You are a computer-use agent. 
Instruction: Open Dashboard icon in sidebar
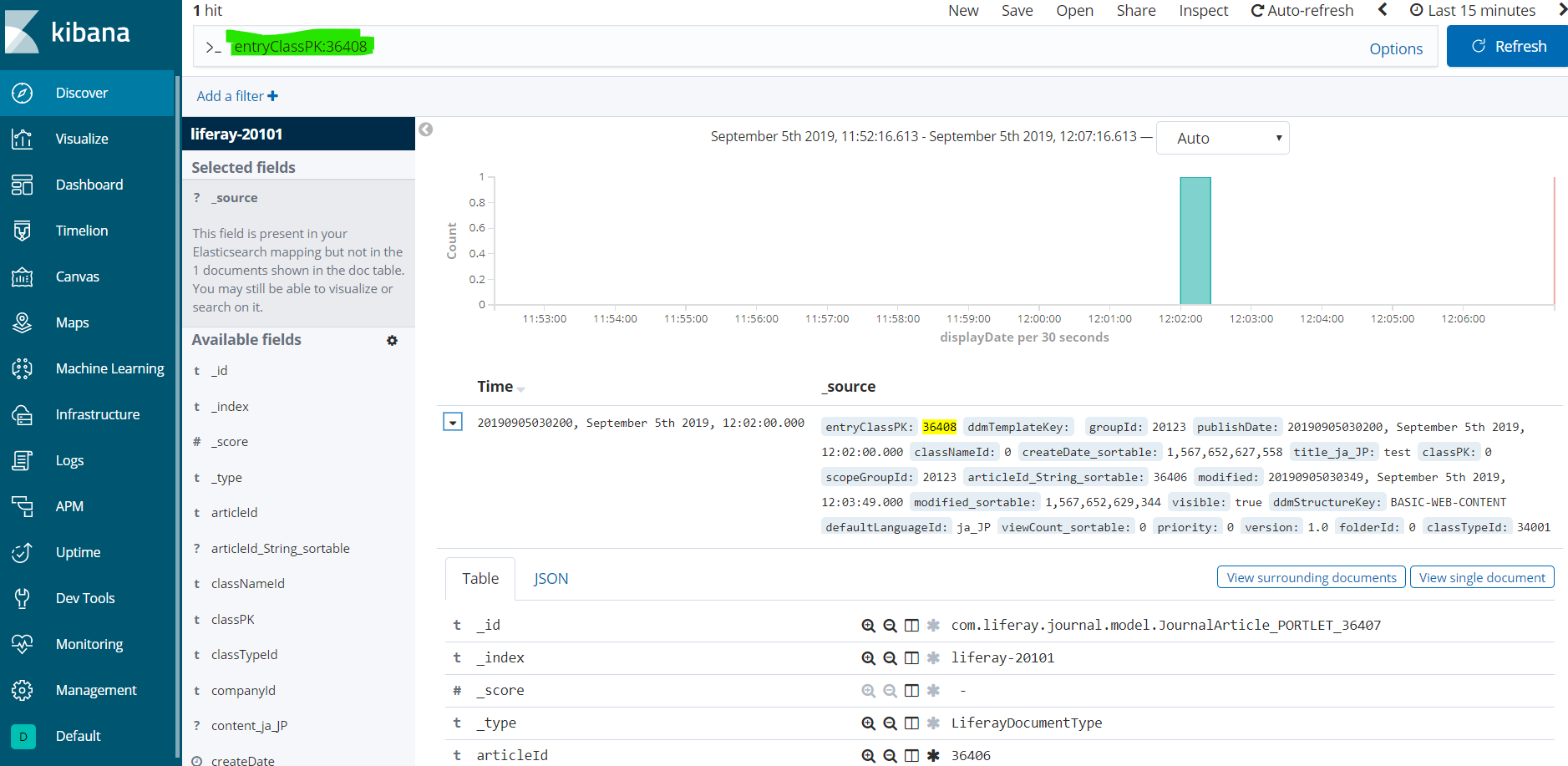click(x=23, y=185)
